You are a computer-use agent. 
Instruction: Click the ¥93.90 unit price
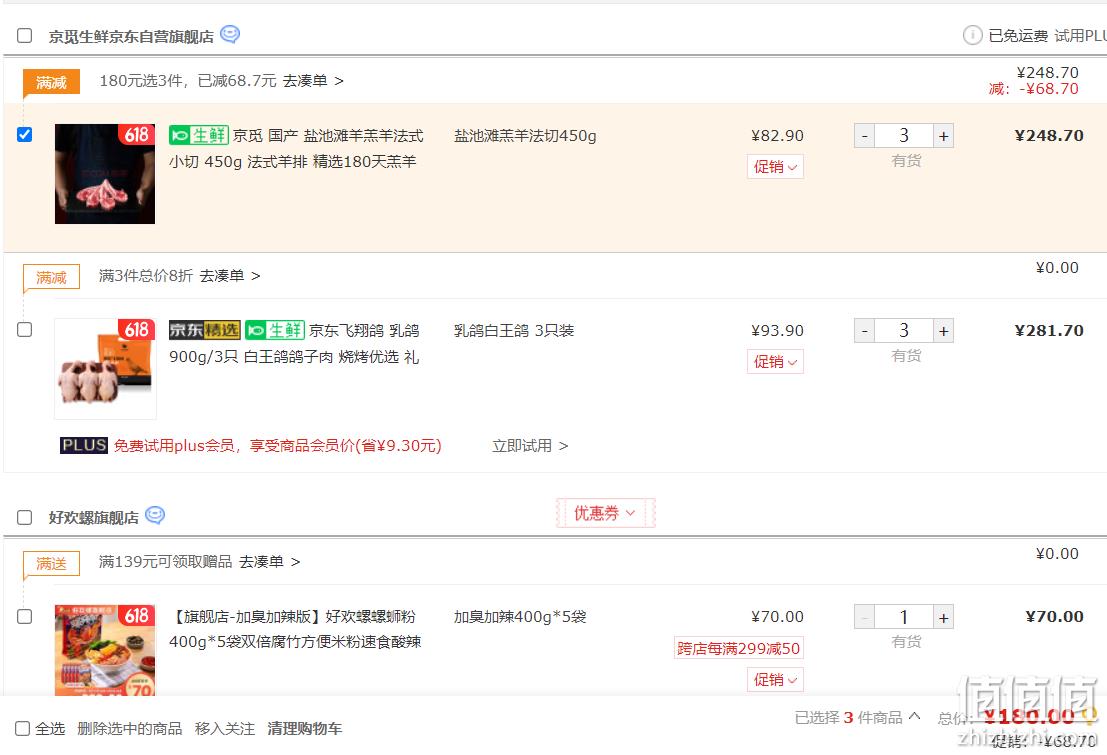click(x=777, y=331)
